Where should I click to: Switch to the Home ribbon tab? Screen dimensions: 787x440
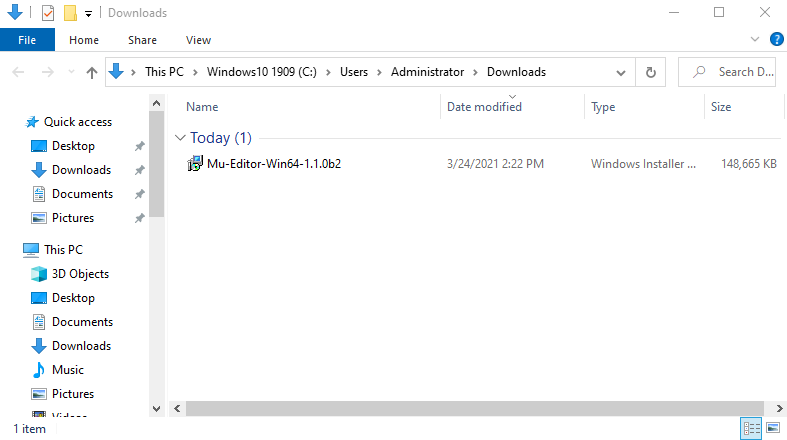84,40
